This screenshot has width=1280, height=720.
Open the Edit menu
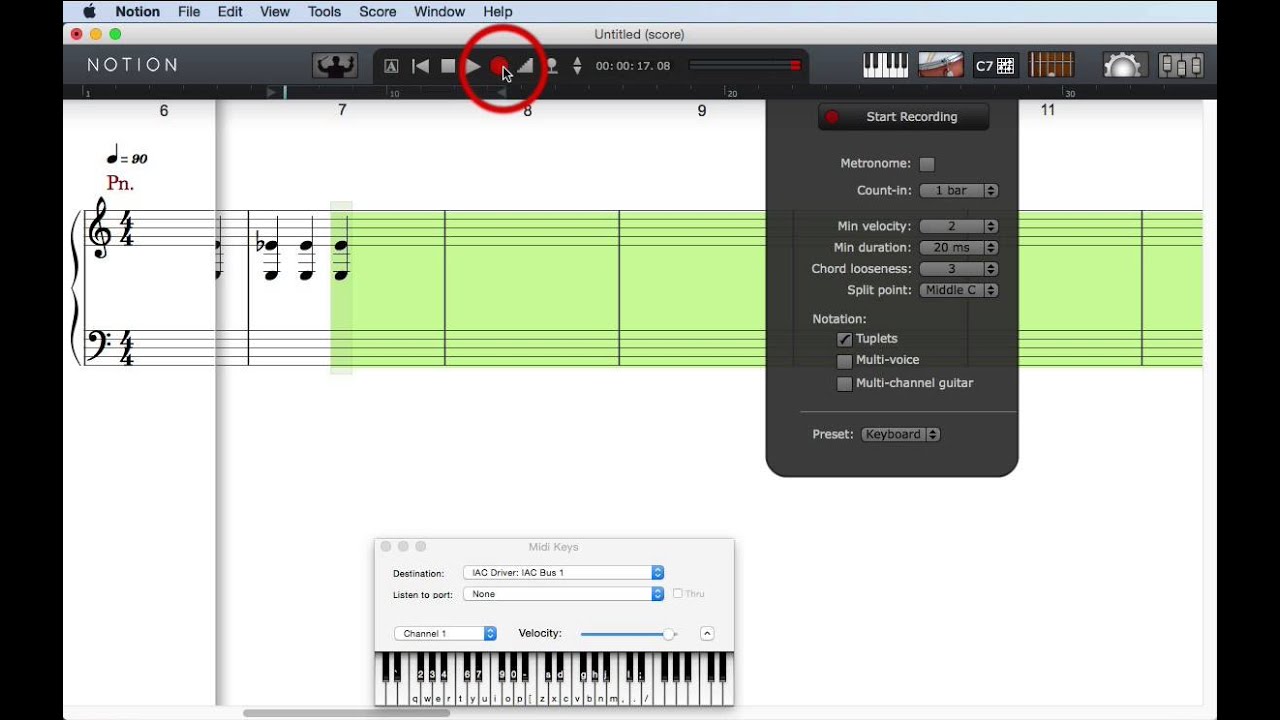point(230,12)
